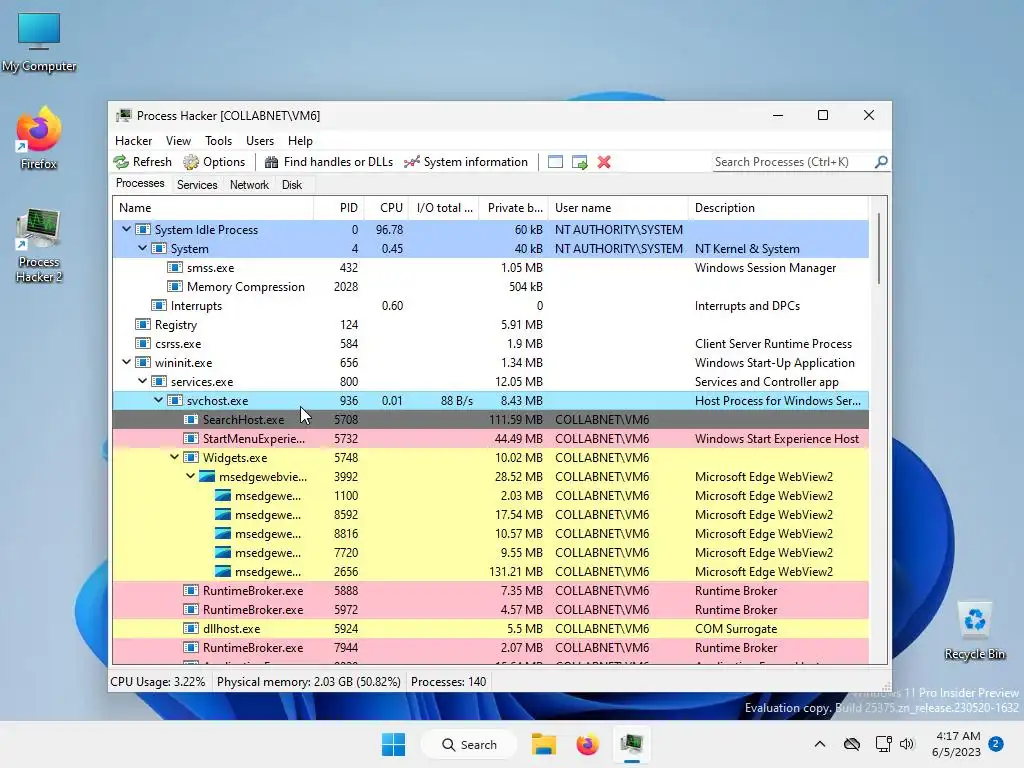Collapse the services.exe node

tap(142, 381)
